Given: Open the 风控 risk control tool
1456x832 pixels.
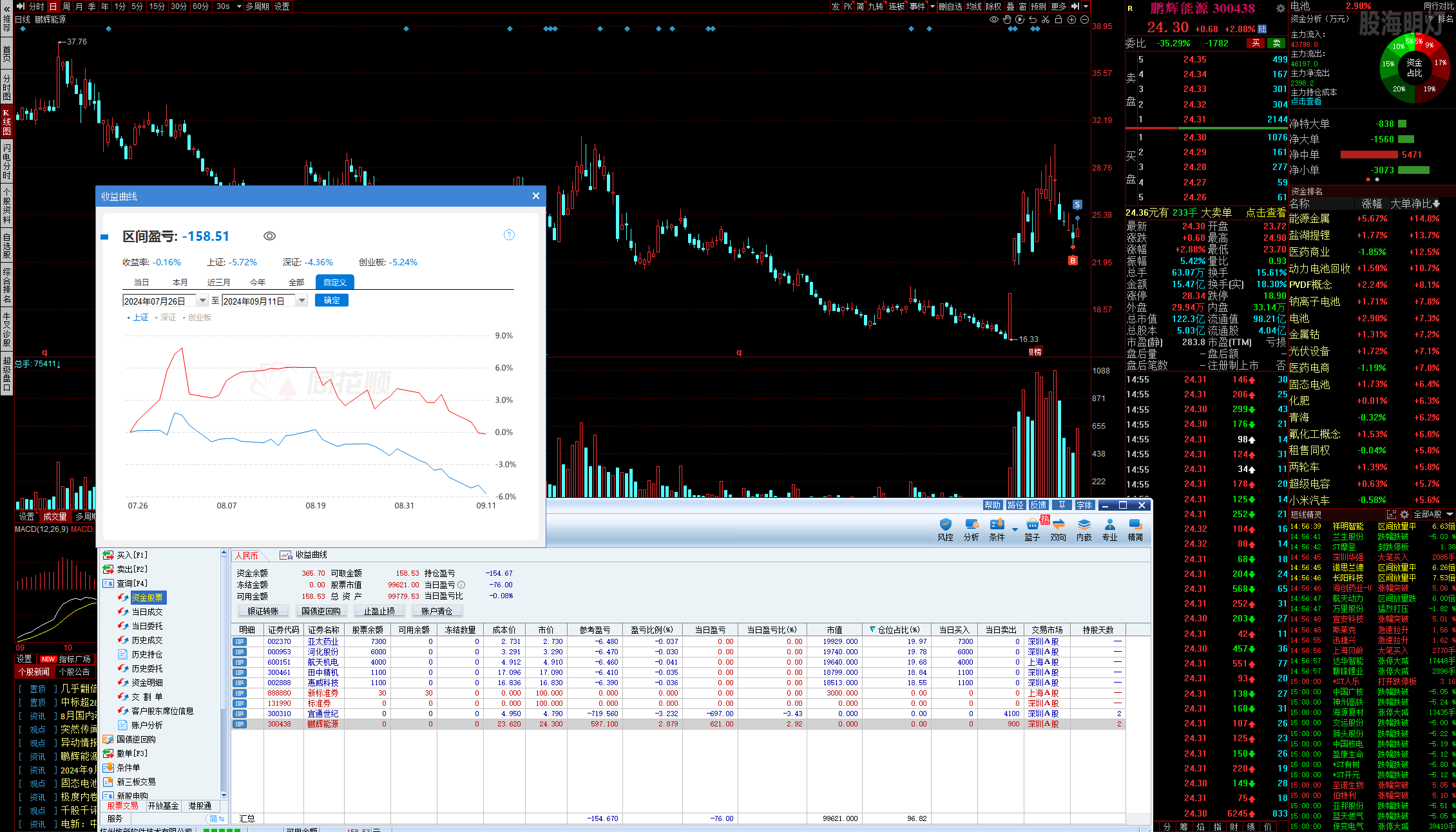Looking at the screenshot, I should 945,529.
